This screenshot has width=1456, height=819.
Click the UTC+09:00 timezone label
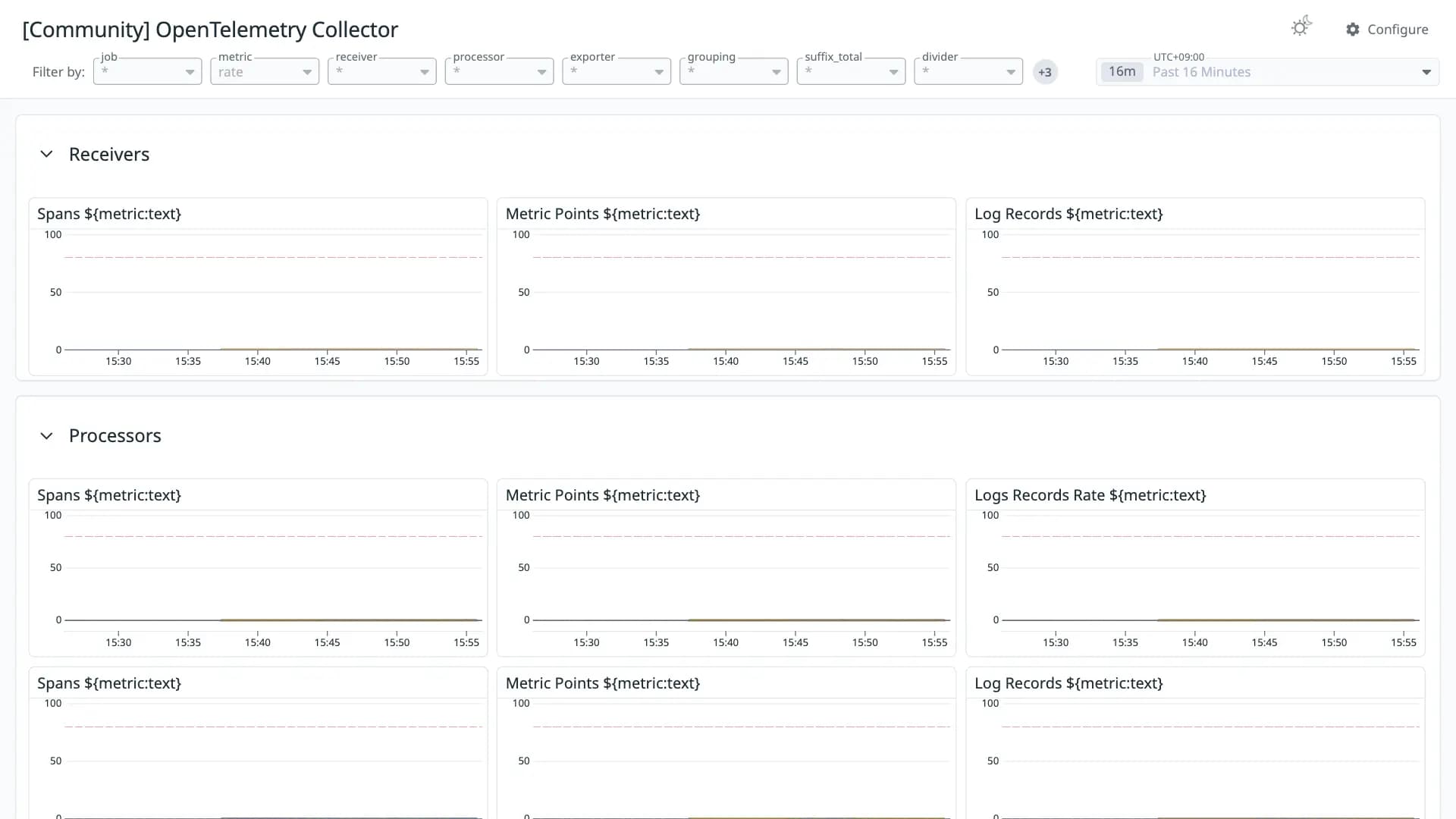click(x=1178, y=57)
